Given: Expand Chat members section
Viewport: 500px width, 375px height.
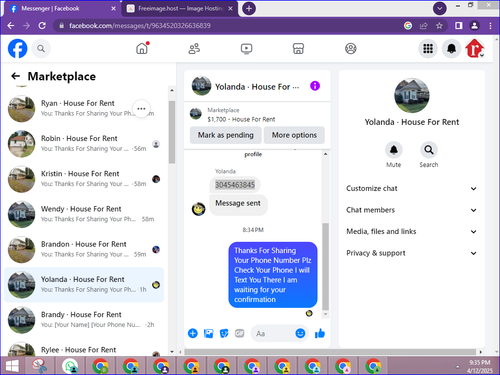Looking at the screenshot, I should point(412,210).
